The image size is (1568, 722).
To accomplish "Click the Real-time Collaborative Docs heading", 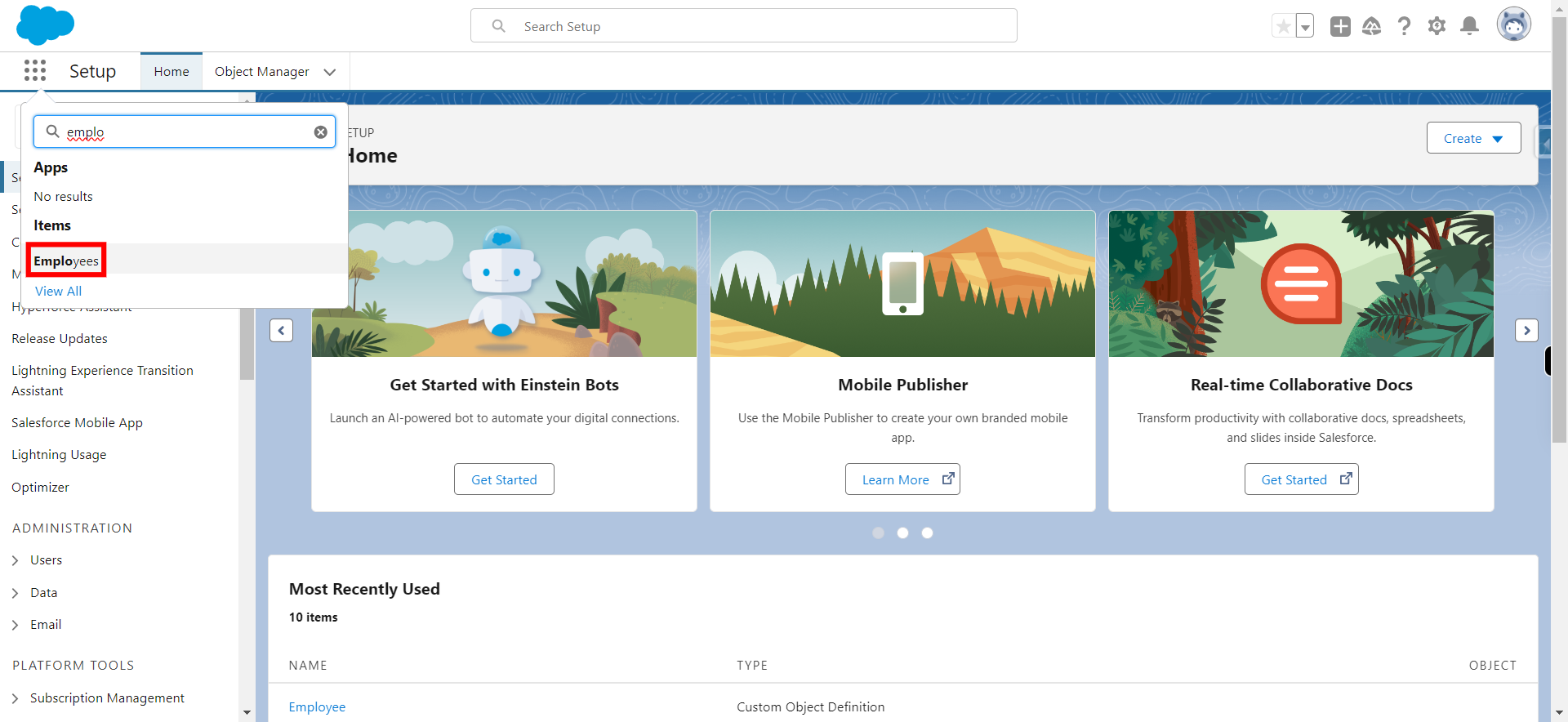I will pos(1301,385).
